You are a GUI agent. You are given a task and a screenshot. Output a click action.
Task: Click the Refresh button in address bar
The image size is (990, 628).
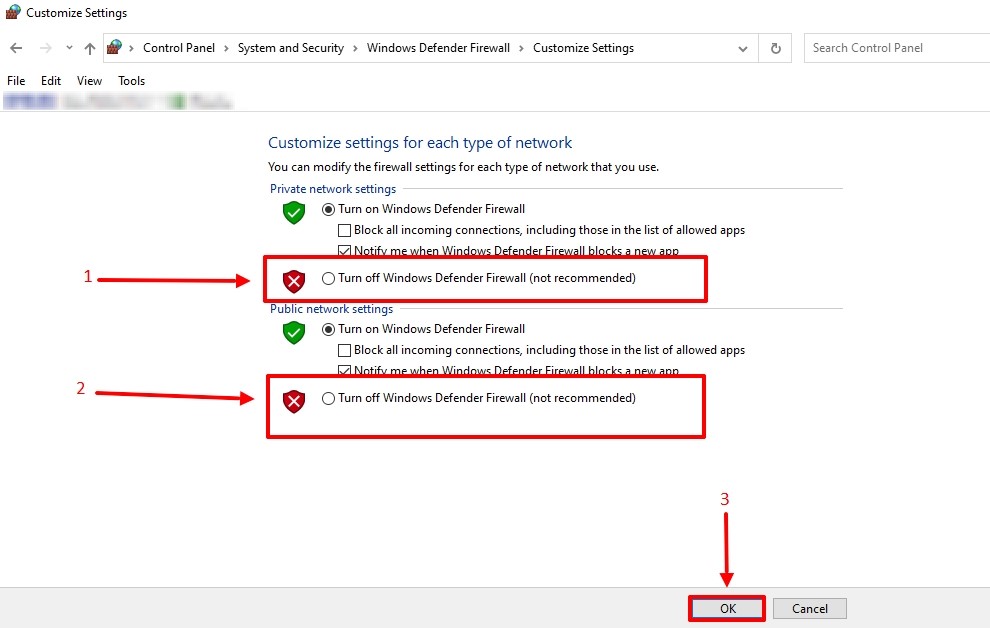click(775, 48)
